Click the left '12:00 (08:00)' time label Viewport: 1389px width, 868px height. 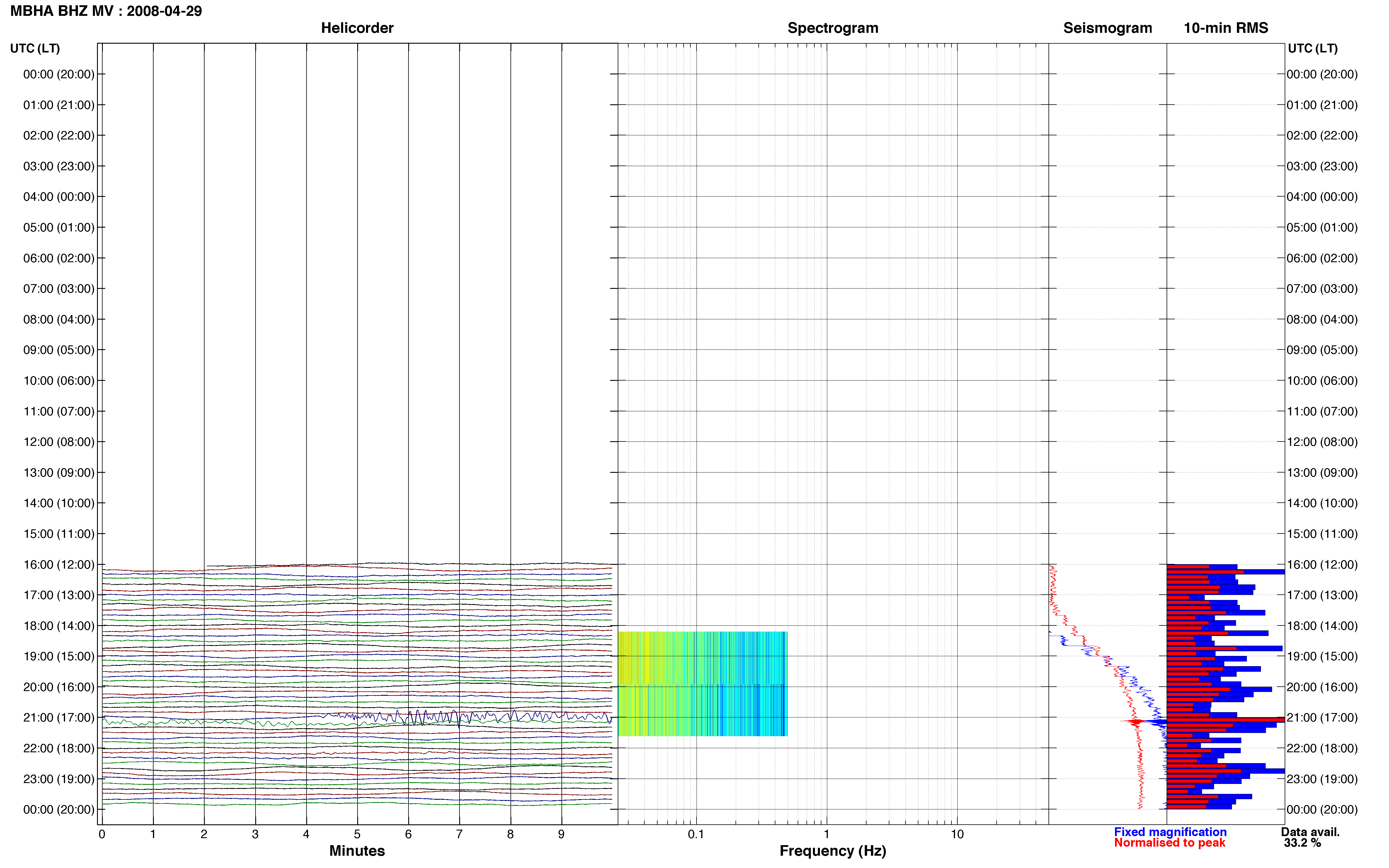[x=59, y=442]
